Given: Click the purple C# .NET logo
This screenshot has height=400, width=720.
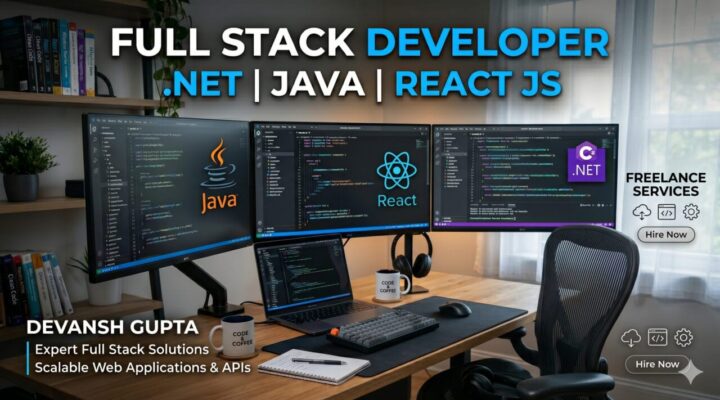Looking at the screenshot, I should [587, 162].
